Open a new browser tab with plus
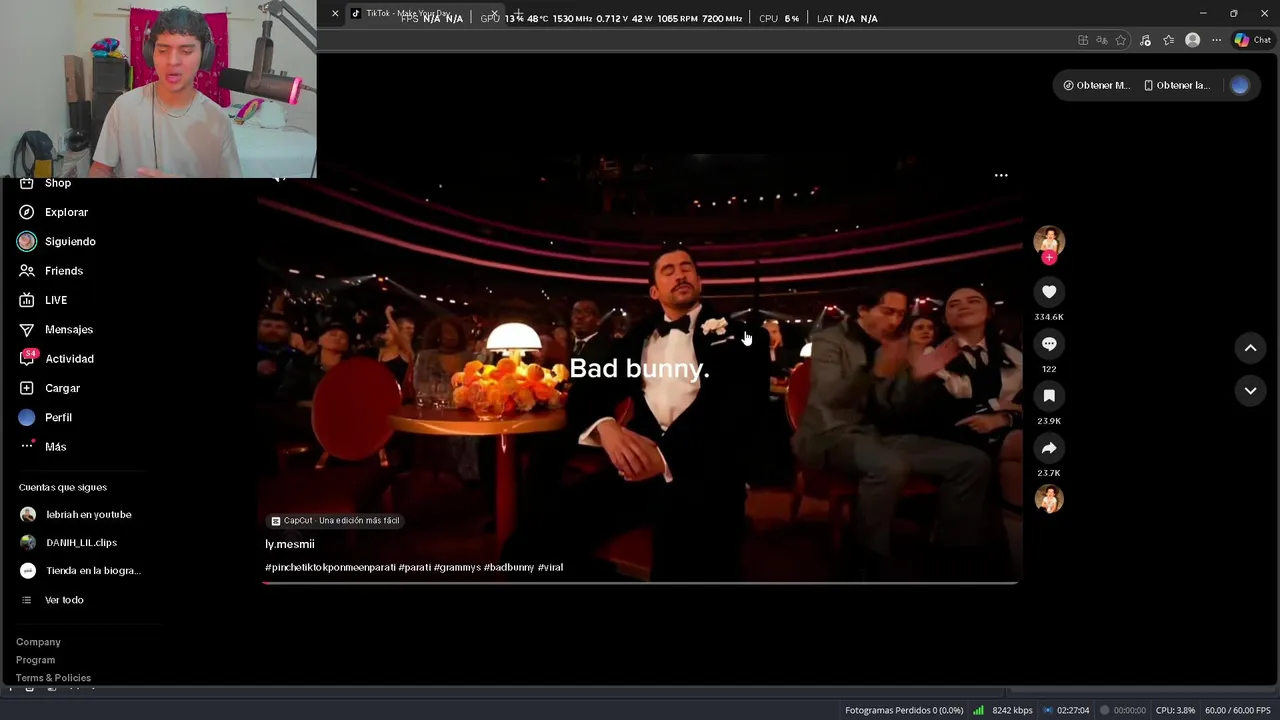Viewport: 1280px width, 720px height. [x=518, y=14]
